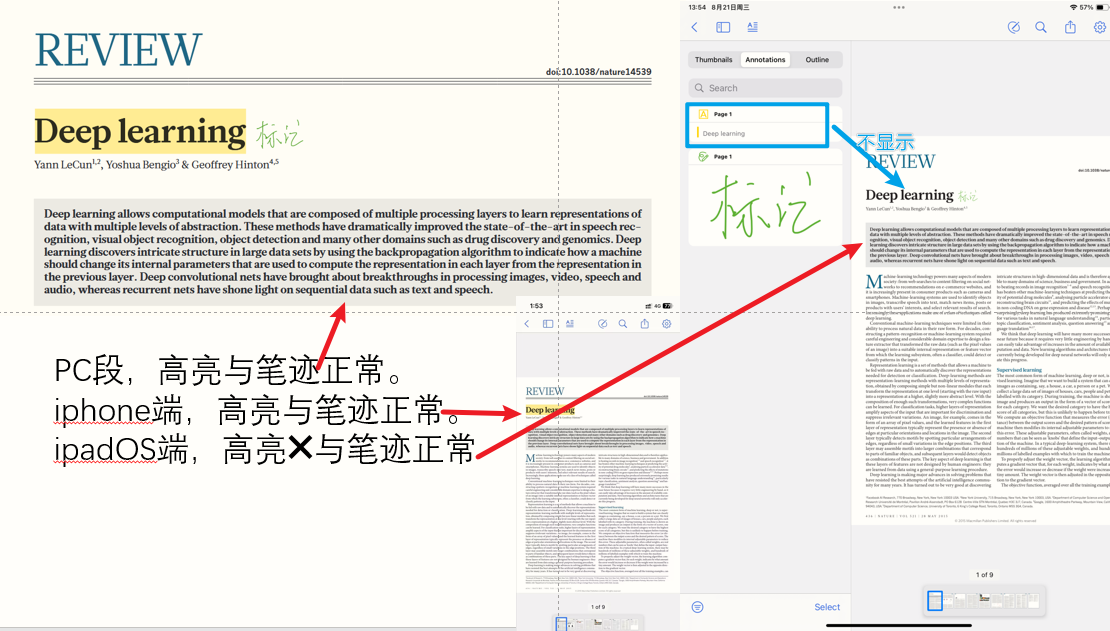
Task: Tap the iPad clock reading 13:54
Action: (x=697, y=7)
